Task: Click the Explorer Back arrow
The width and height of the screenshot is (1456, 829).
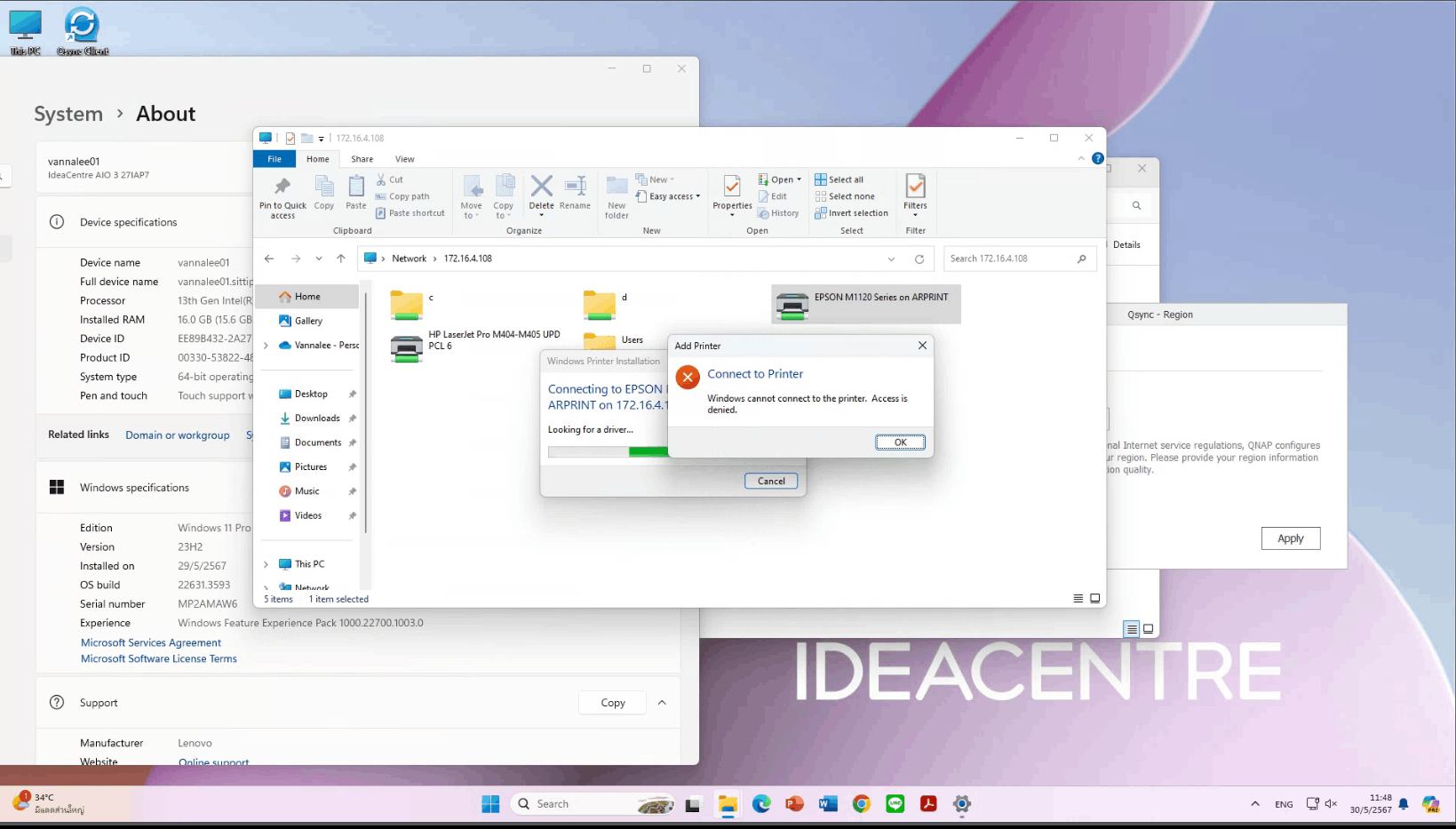Action: tap(269, 259)
